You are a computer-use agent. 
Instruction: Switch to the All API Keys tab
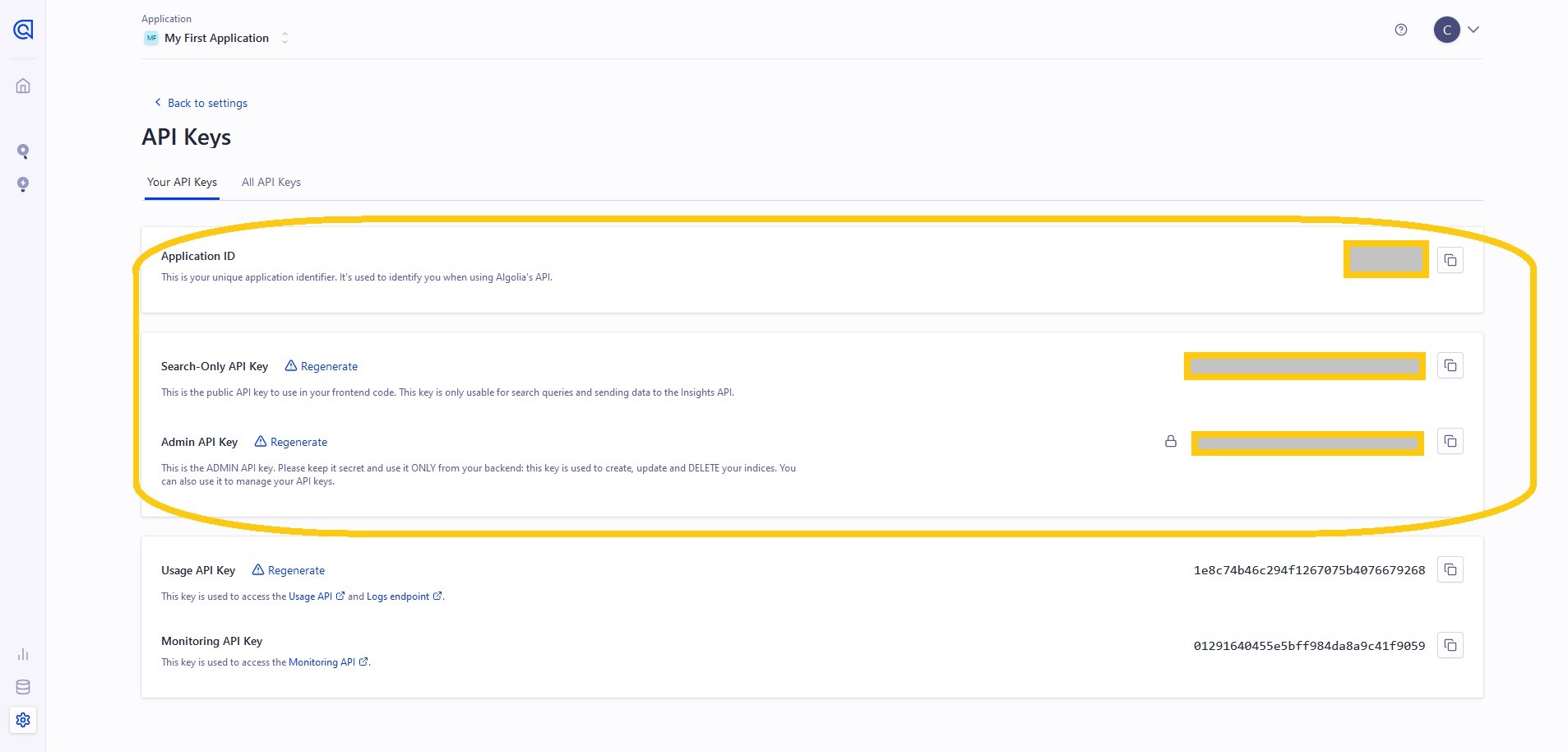[x=271, y=182]
